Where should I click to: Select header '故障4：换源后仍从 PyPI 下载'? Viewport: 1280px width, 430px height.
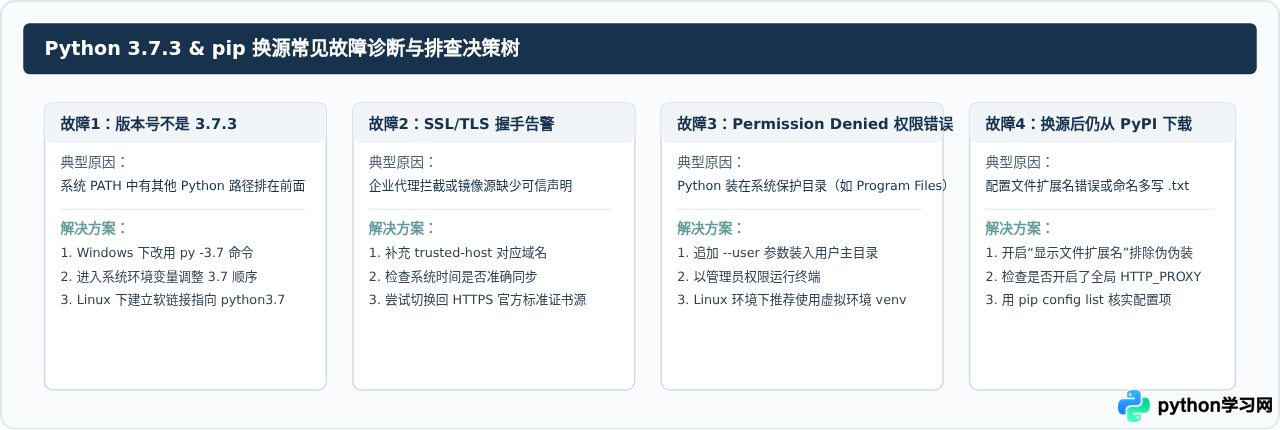1088,124
